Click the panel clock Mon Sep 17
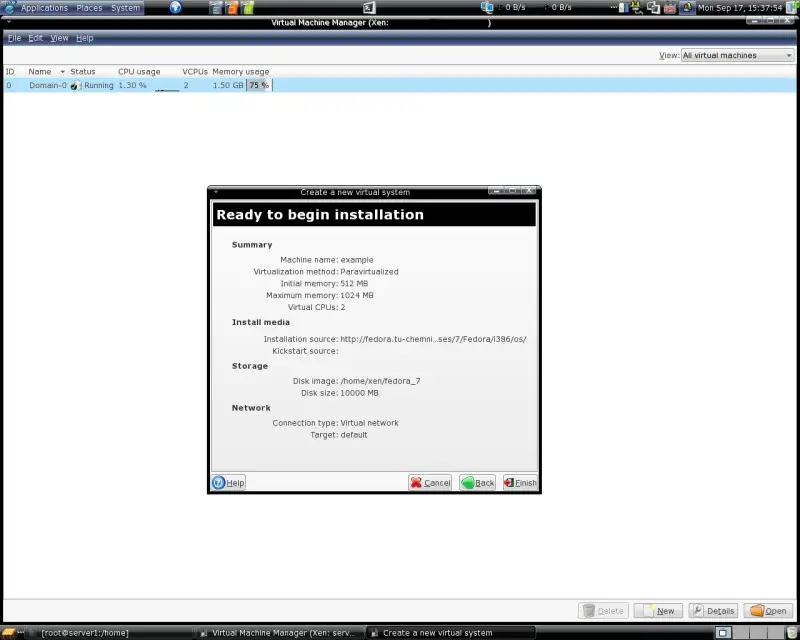This screenshot has height=640, width=800. pos(740,8)
